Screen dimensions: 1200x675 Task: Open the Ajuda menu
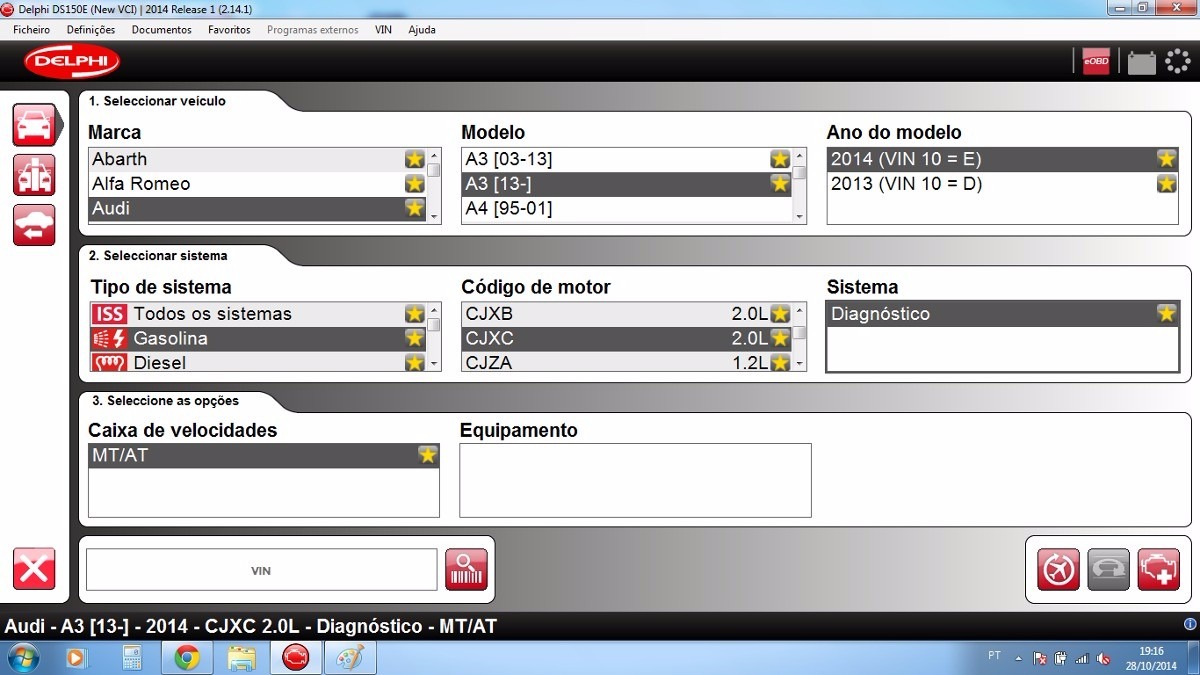pos(422,30)
